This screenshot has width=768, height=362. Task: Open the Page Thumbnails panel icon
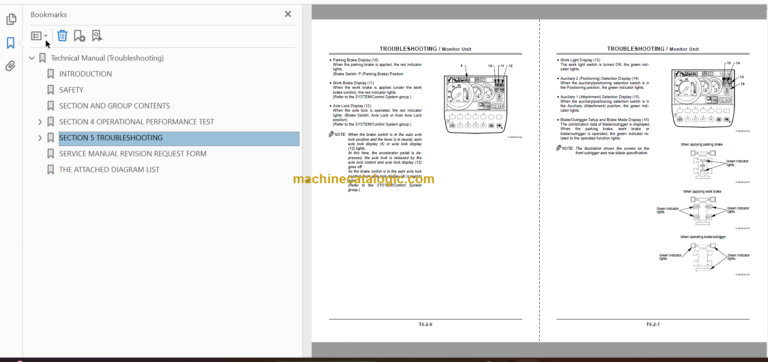coord(11,20)
